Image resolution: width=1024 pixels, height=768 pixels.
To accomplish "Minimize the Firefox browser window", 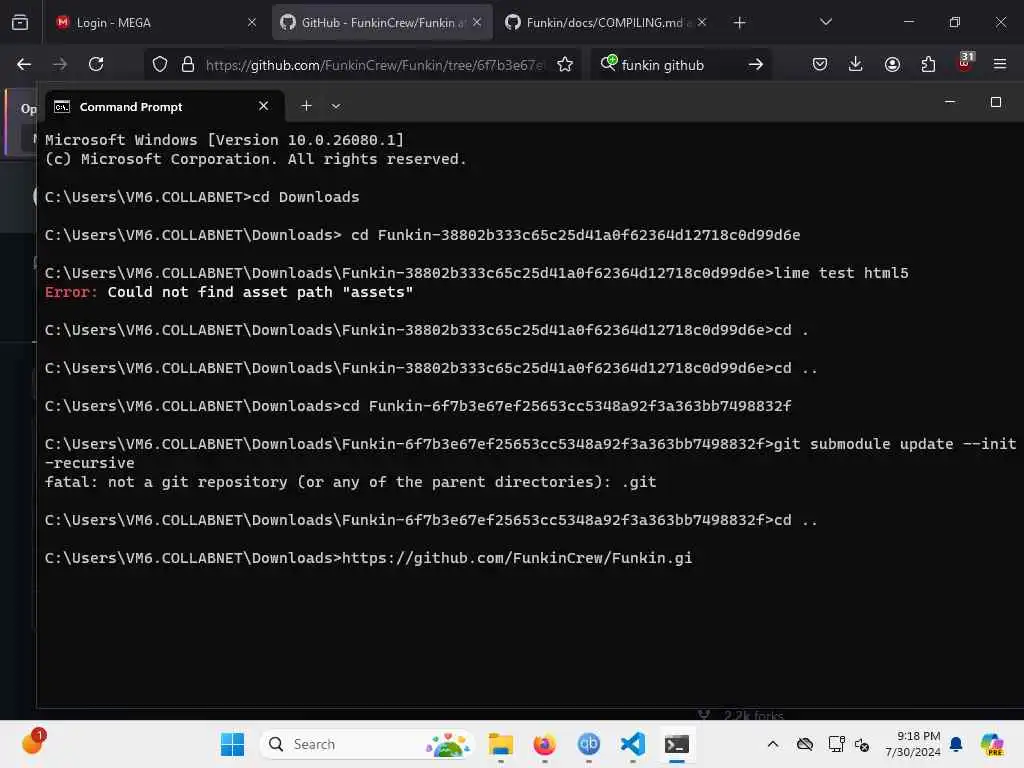I will pos(908,23).
